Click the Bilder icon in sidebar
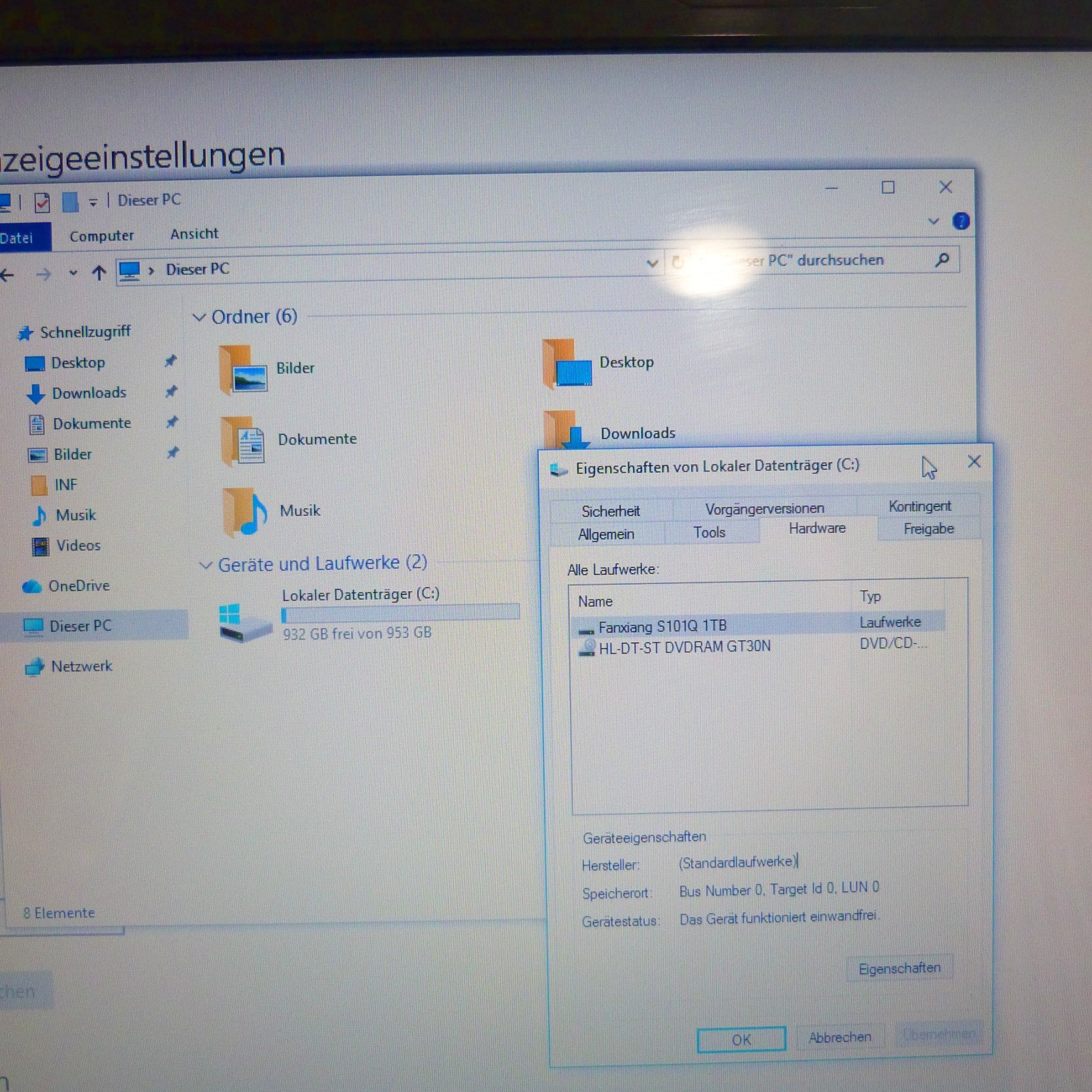1092x1092 pixels. (x=37, y=455)
